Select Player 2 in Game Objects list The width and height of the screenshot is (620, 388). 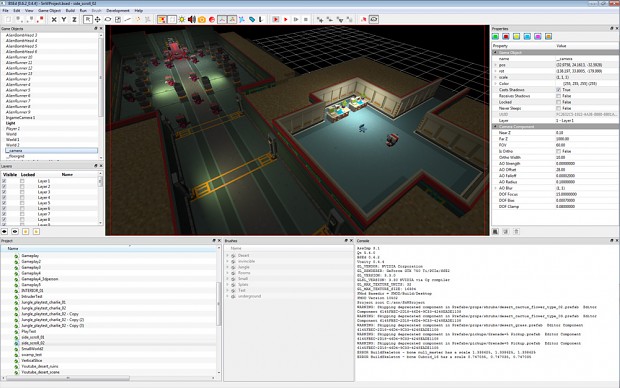[x=13, y=129]
